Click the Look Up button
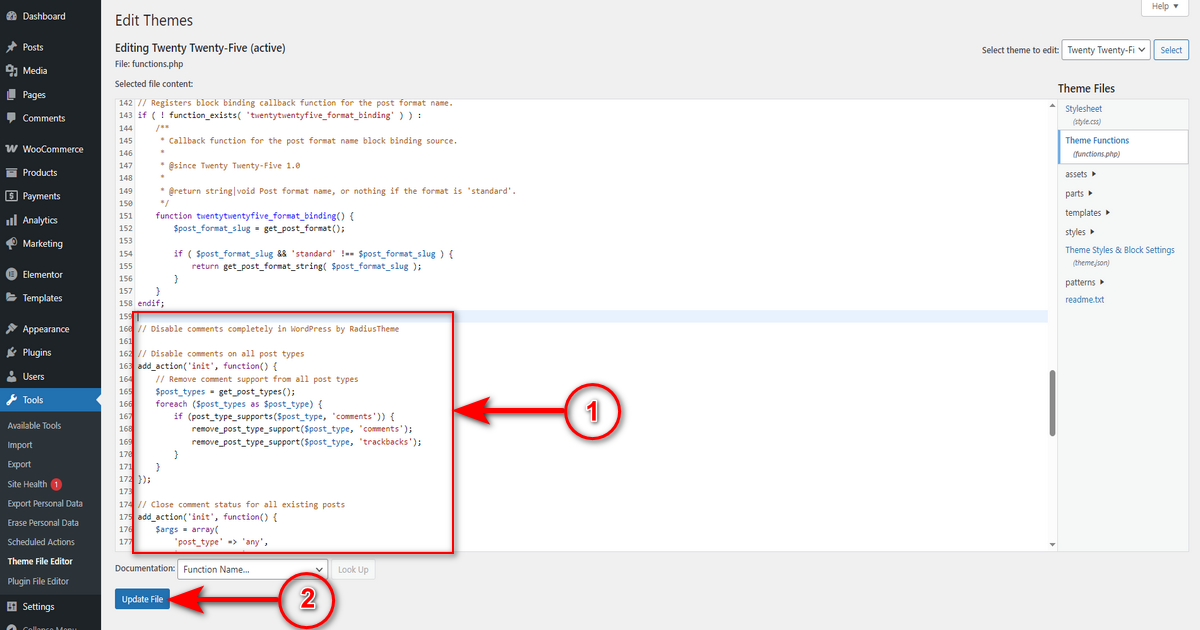 [x=353, y=570]
